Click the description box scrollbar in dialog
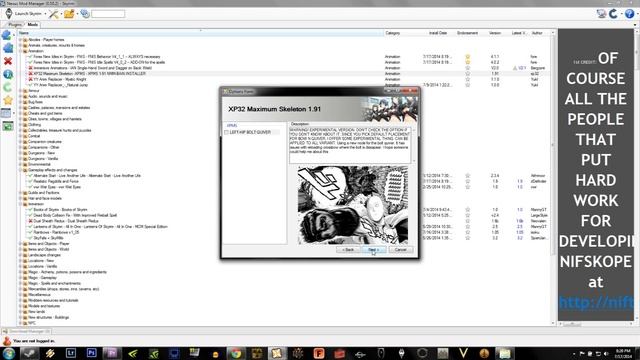 click(413, 145)
